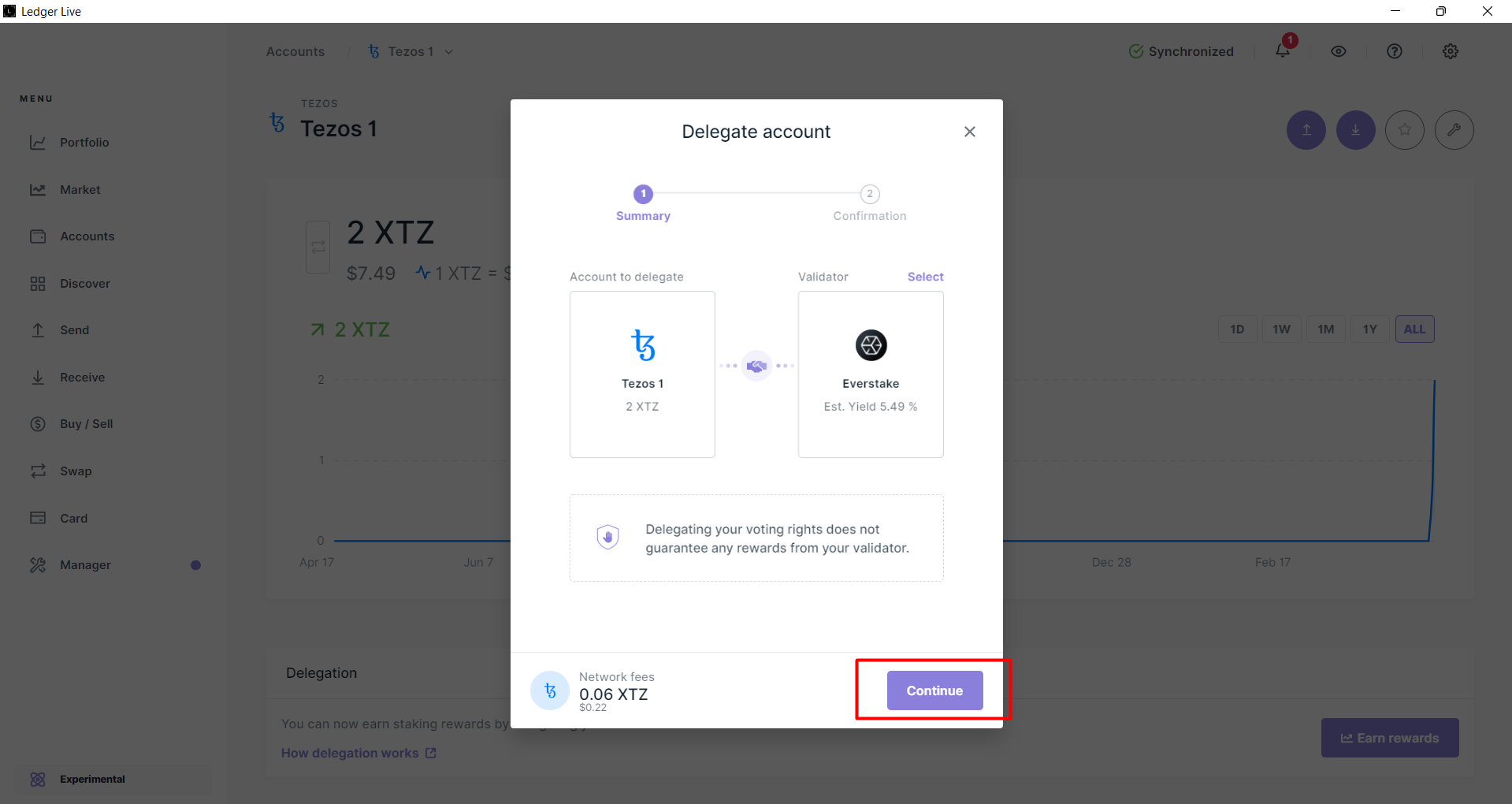The height and width of the screenshot is (804, 1512).
Task: Star the Tezos 1 account
Action: [1405, 130]
